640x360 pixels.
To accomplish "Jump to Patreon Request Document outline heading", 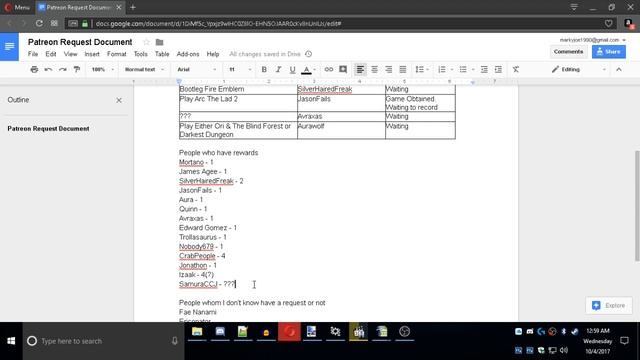I will [48, 129].
